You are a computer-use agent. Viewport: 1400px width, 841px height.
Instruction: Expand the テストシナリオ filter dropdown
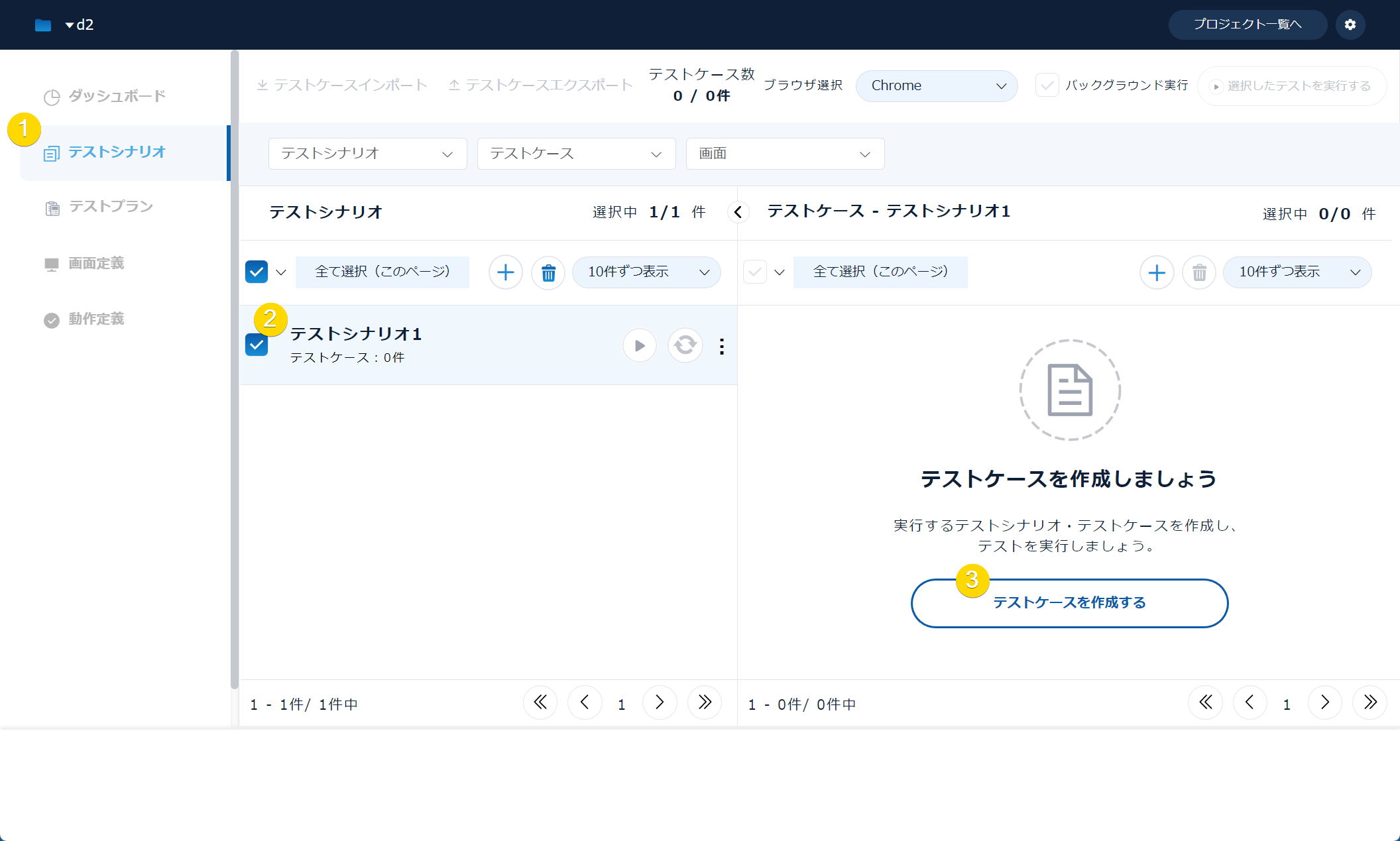367,154
